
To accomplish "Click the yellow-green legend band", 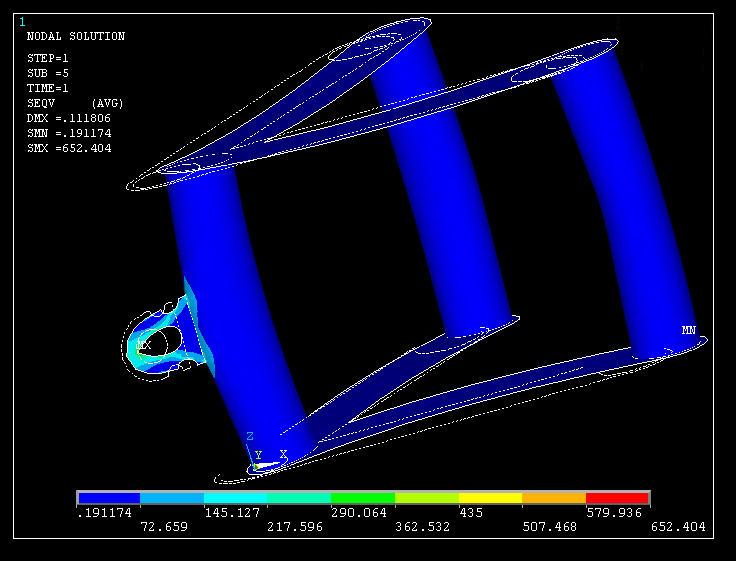I will [x=427, y=498].
